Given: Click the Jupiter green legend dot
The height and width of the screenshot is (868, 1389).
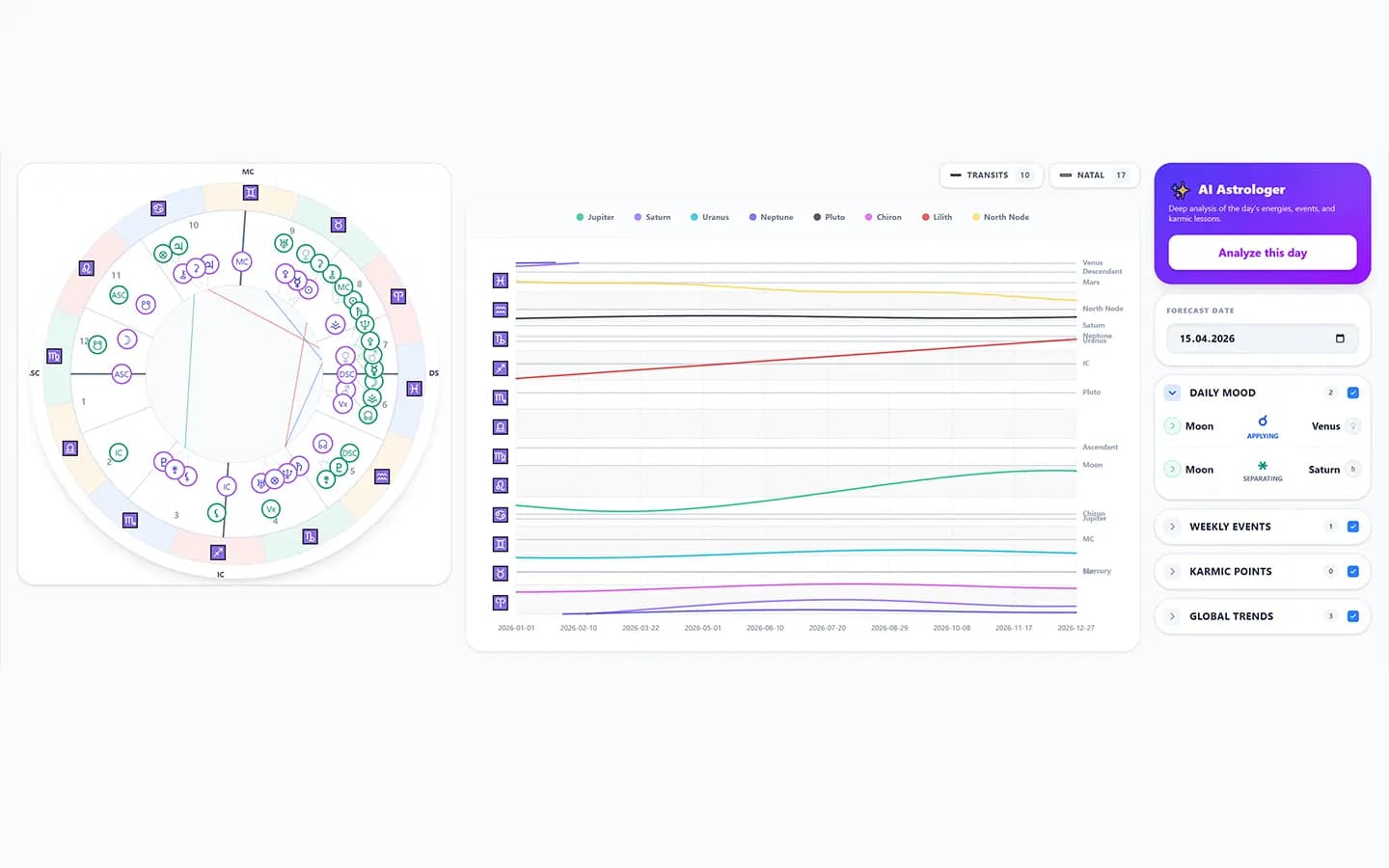Looking at the screenshot, I should pyautogui.click(x=580, y=217).
